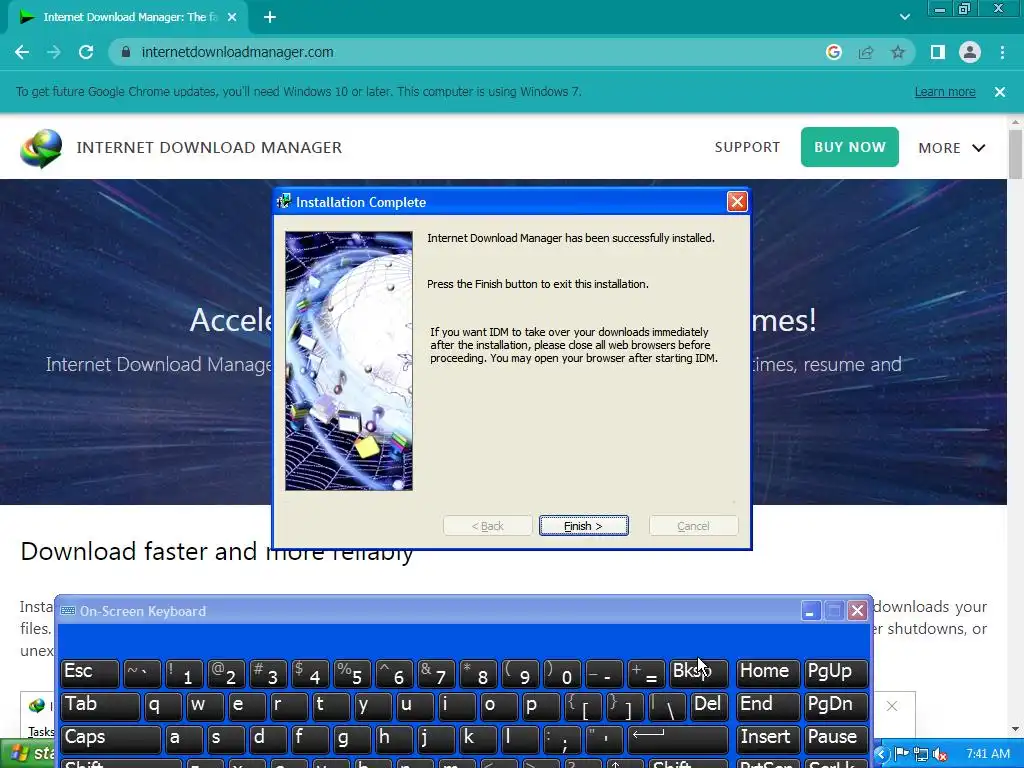Click Finish to exit the installation
1024x768 pixels.
[584, 526]
